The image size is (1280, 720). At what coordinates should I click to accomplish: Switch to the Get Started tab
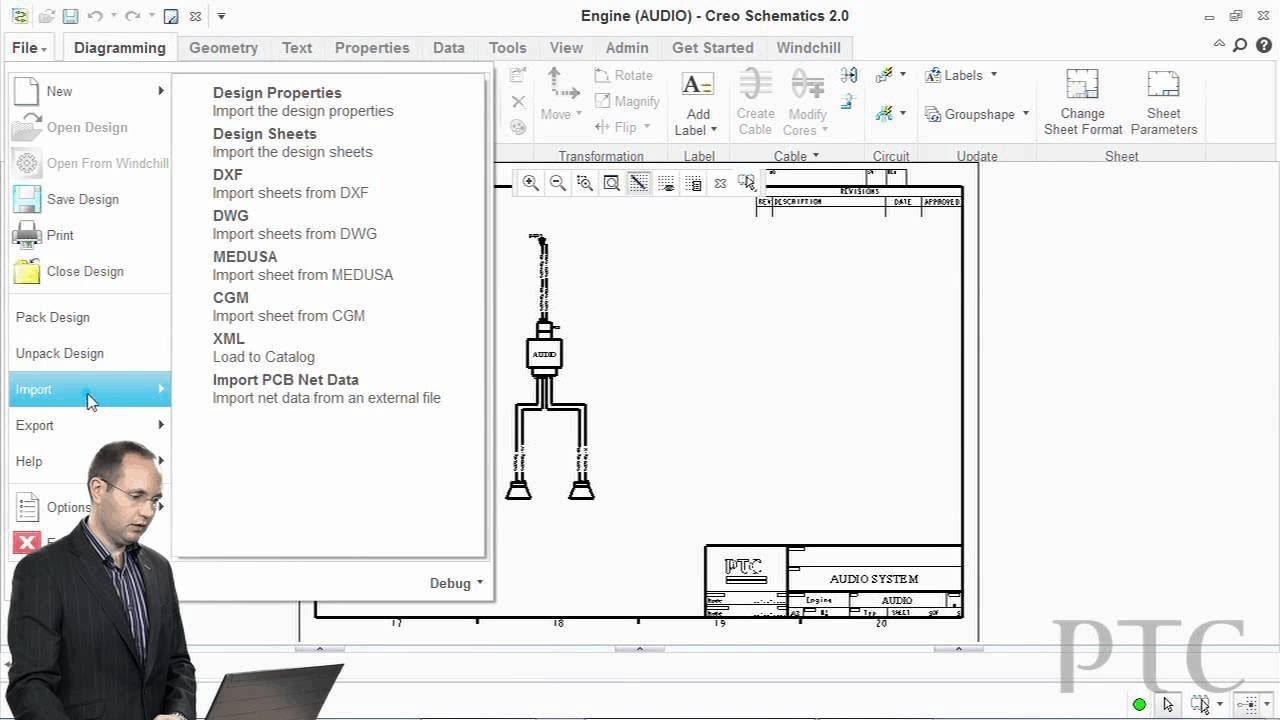[713, 47]
